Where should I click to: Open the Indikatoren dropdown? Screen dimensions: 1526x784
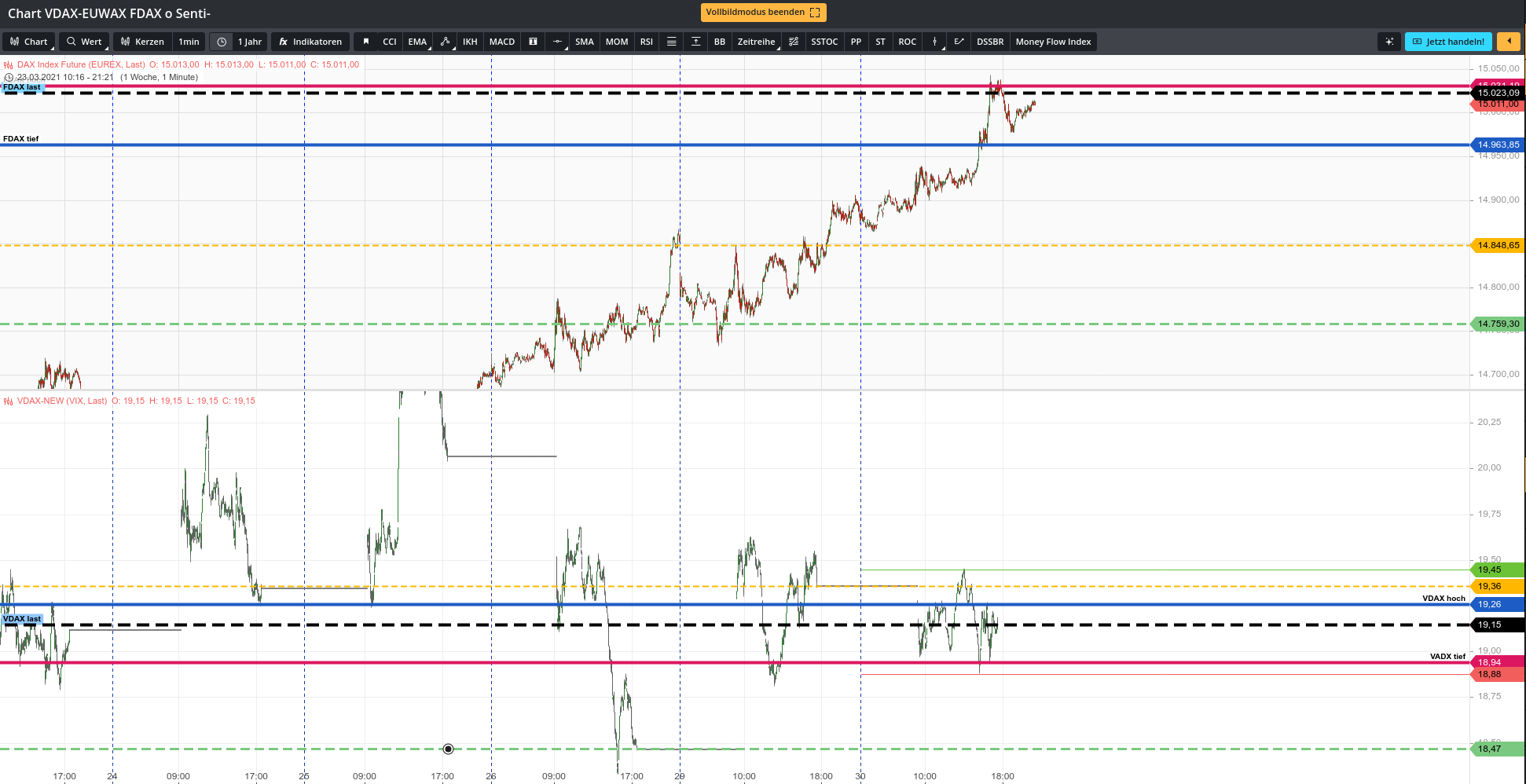coord(310,42)
